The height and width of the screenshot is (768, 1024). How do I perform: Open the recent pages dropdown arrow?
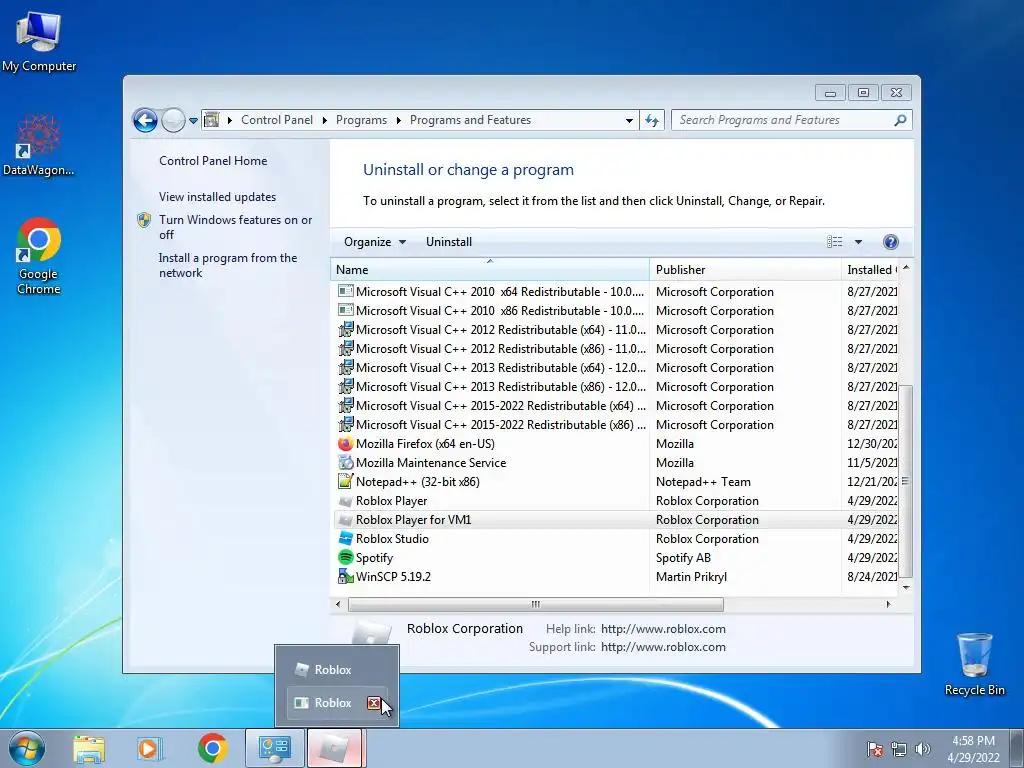click(x=193, y=121)
